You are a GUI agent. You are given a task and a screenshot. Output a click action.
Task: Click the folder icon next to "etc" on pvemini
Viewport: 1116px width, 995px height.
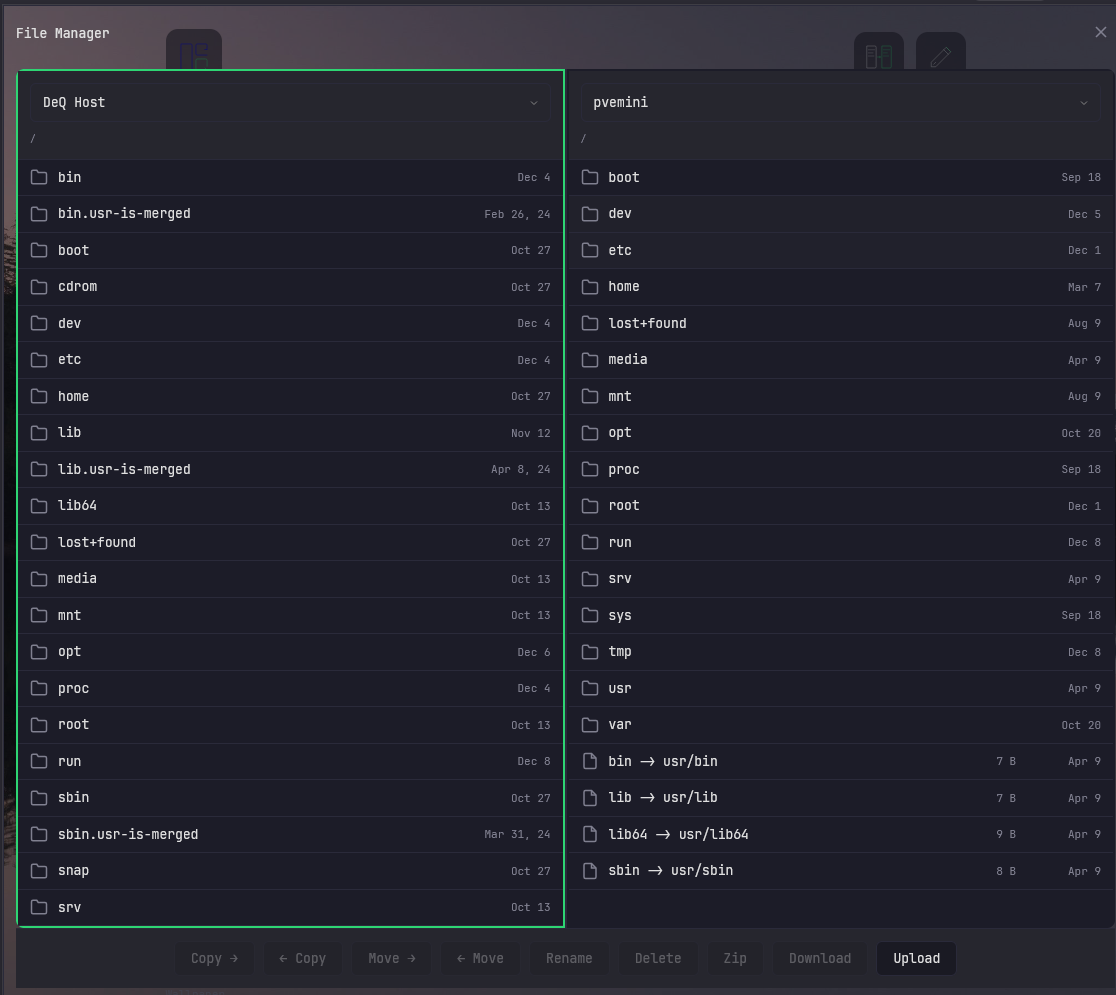pos(589,250)
